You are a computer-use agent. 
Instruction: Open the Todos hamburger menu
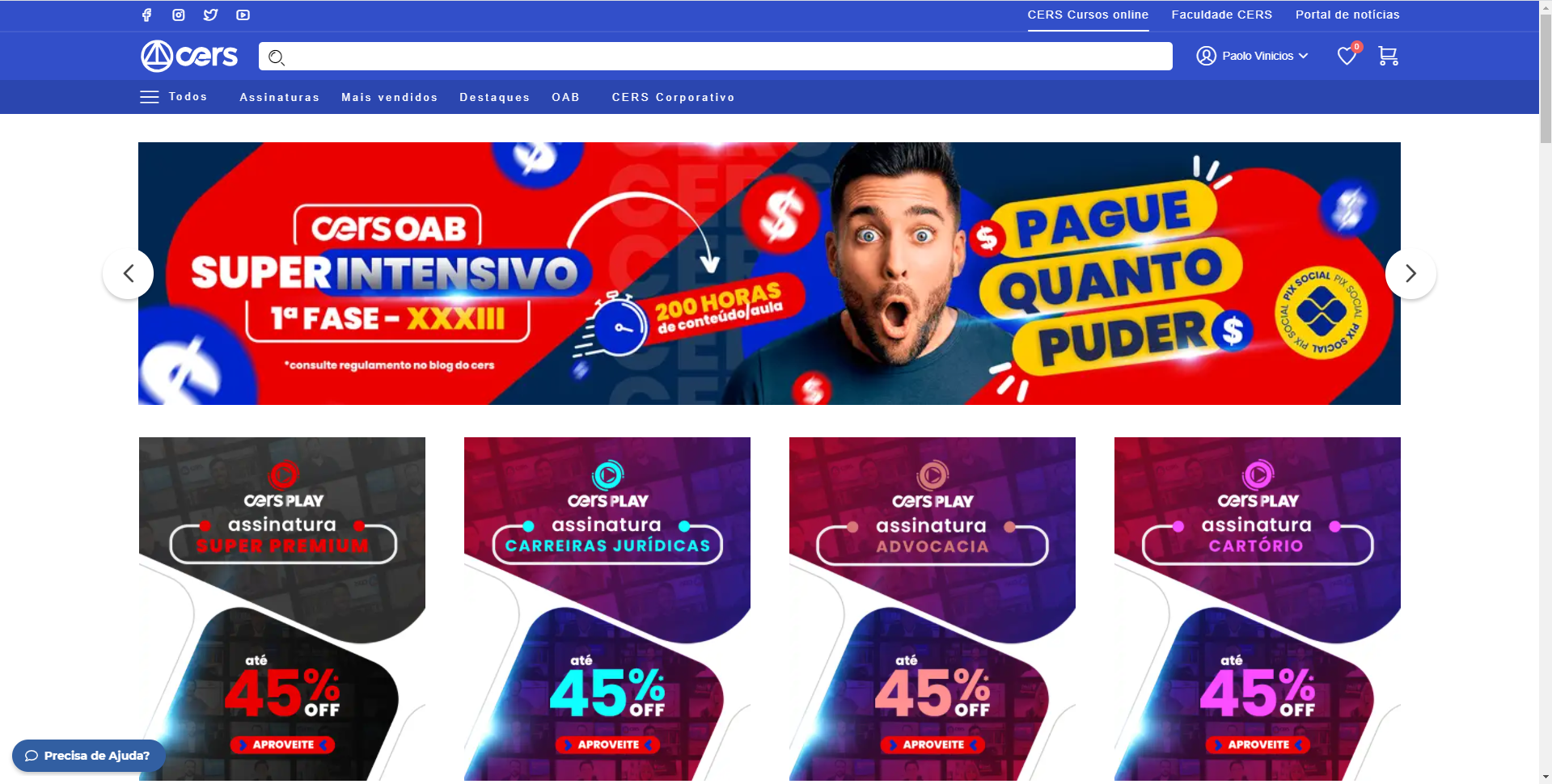click(x=174, y=97)
